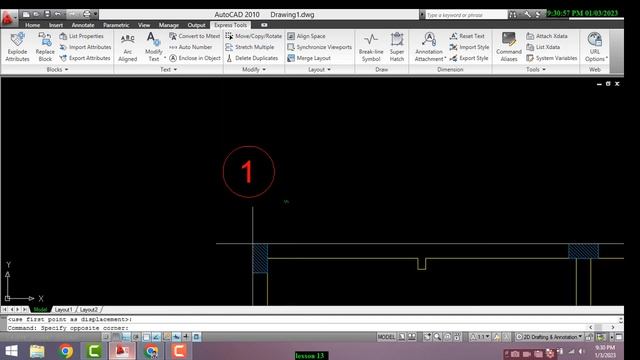Click Align Space in Layout panel
Viewport: 640px width, 360px height.
pos(306,36)
